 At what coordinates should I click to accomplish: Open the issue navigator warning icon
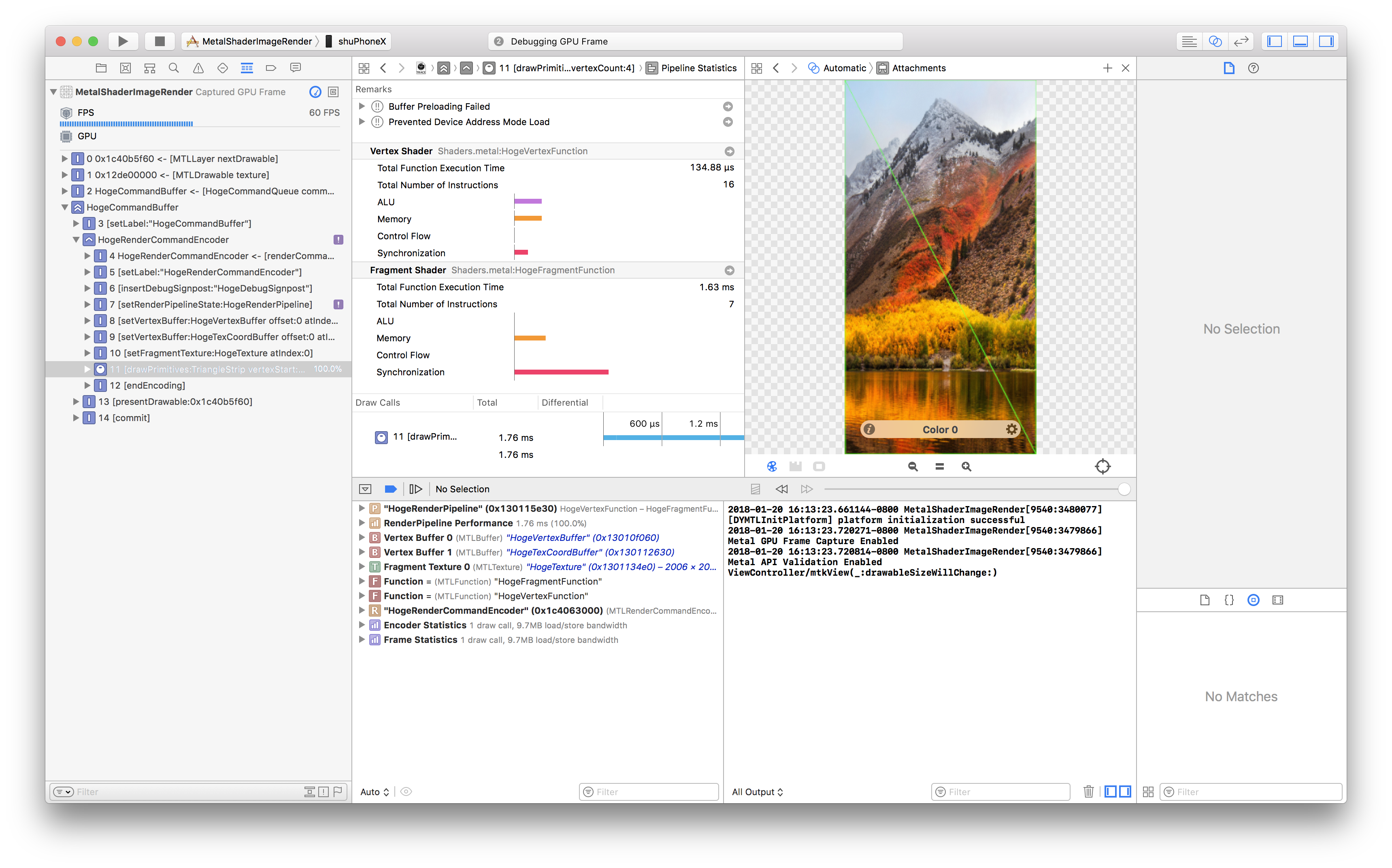point(198,68)
